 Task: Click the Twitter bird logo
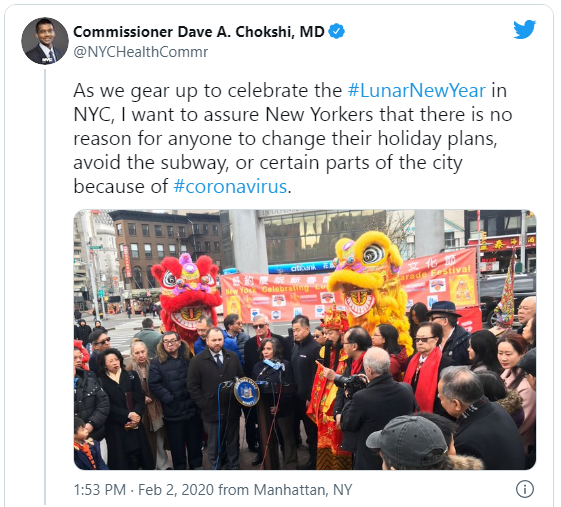click(x=525, y=29)
